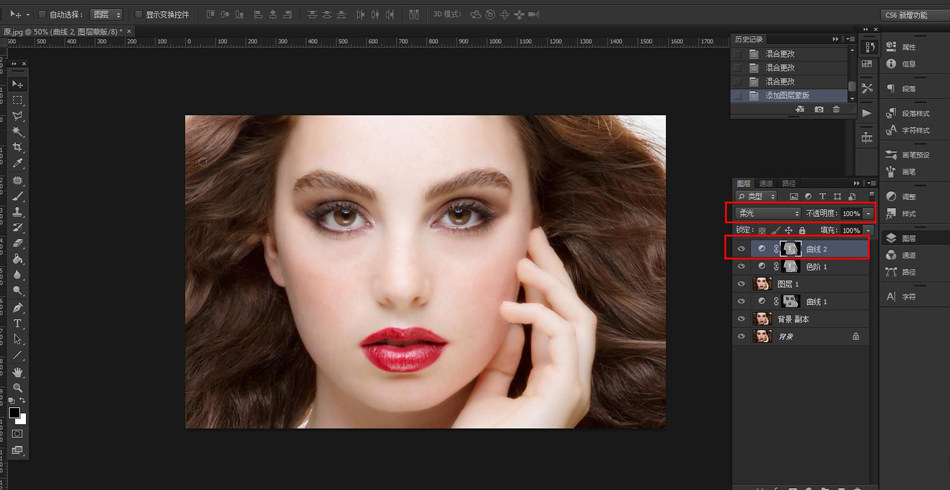Hide the 背景 layer eye icon

741,336
